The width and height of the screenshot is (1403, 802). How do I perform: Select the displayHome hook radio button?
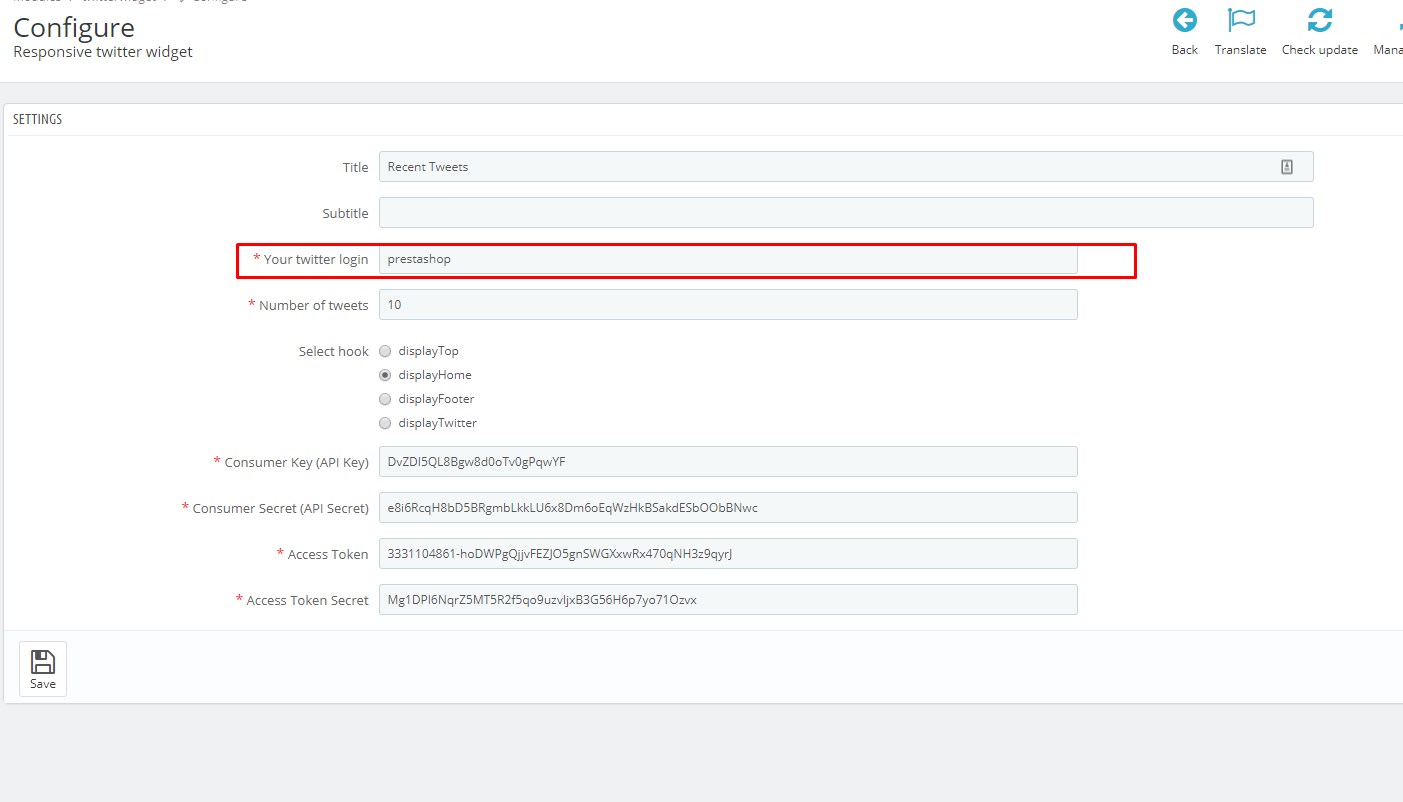pos(385,375)
